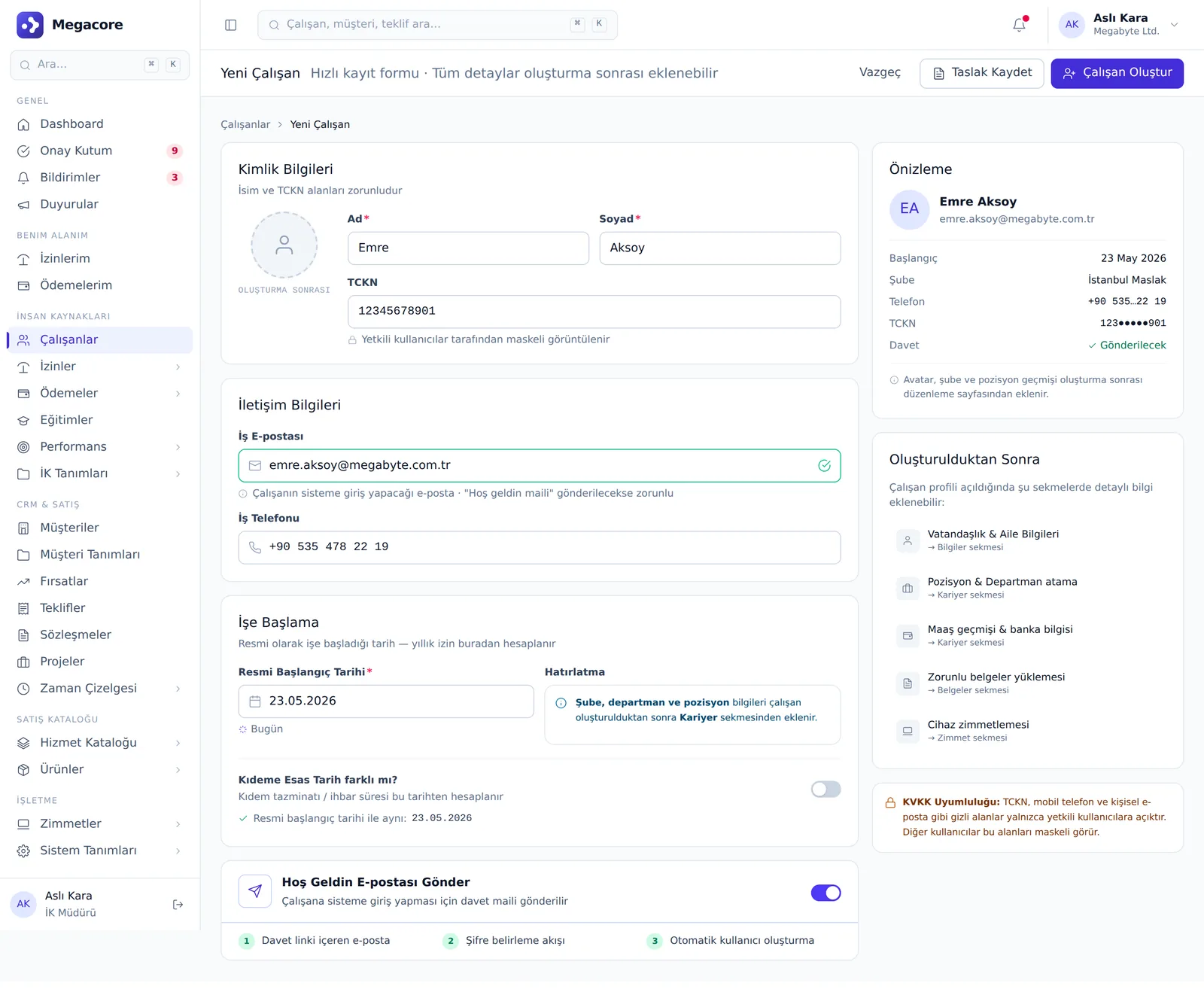Open Ödemelerim under Benim Alanım

tap(99, 286)
